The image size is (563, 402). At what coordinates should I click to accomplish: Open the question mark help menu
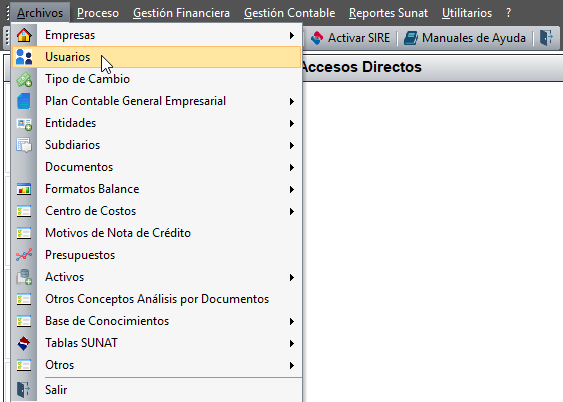508,13
